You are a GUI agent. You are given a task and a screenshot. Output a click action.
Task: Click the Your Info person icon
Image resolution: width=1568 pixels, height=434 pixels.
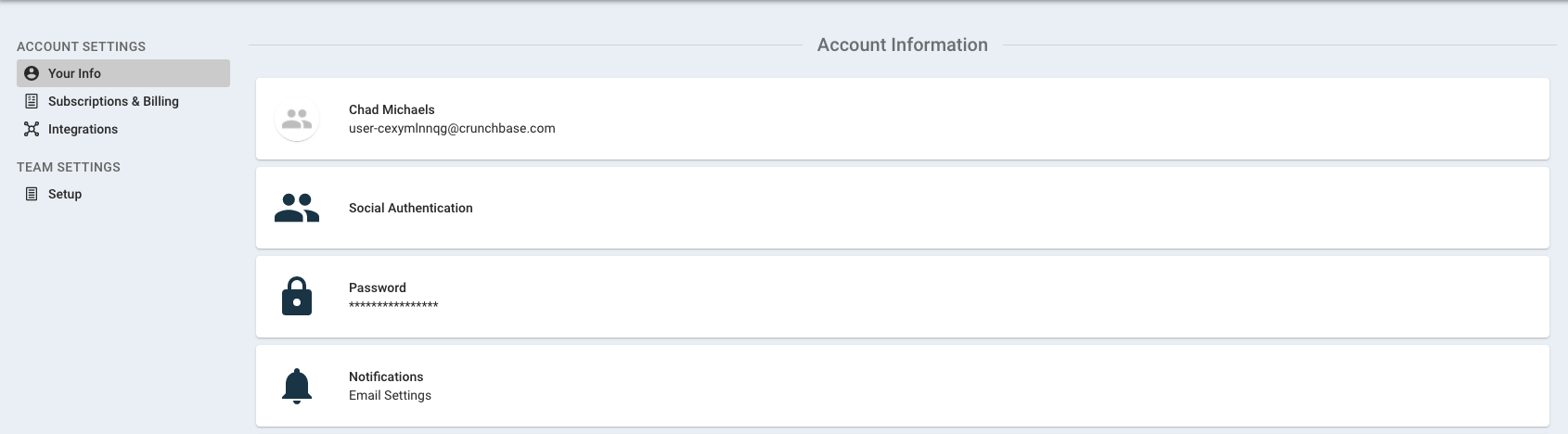point(32,73)
